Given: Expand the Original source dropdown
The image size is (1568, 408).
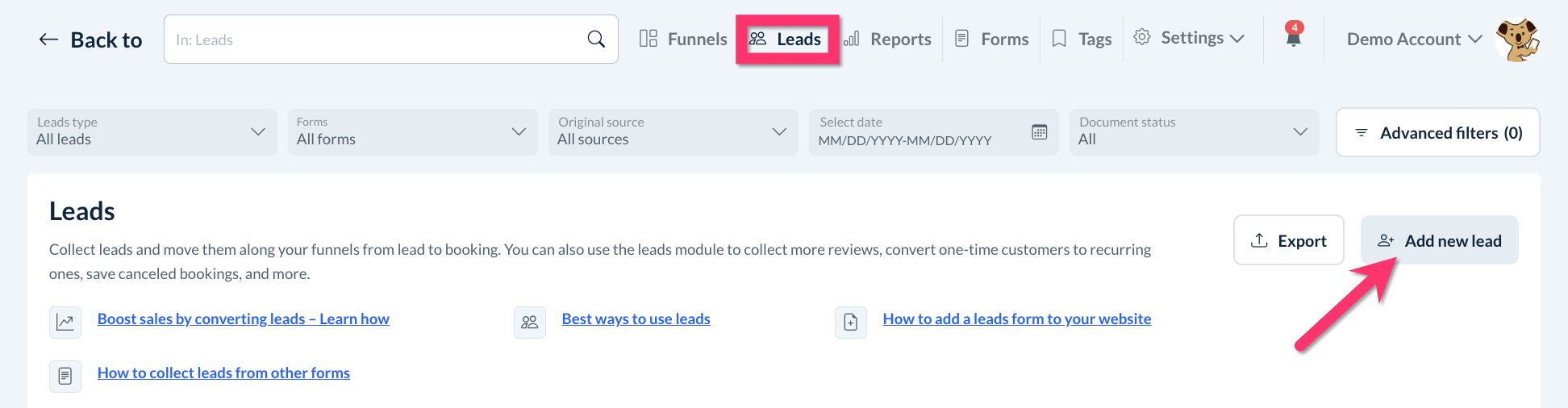Looking at the screenshot, I should coord(673,132).
